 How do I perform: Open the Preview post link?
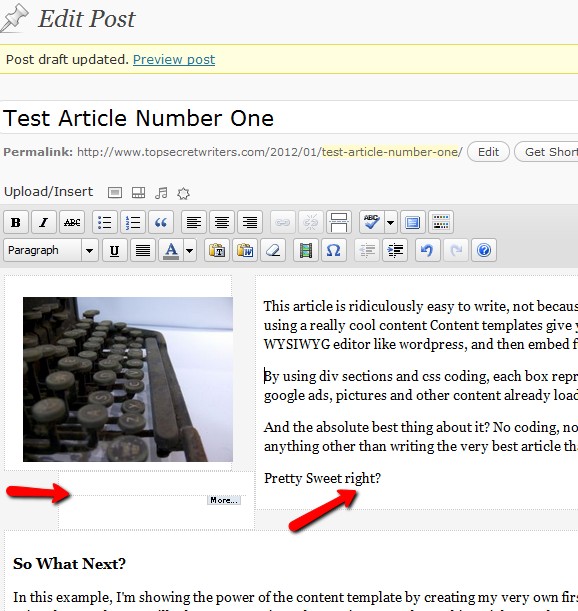click(174, 60)
